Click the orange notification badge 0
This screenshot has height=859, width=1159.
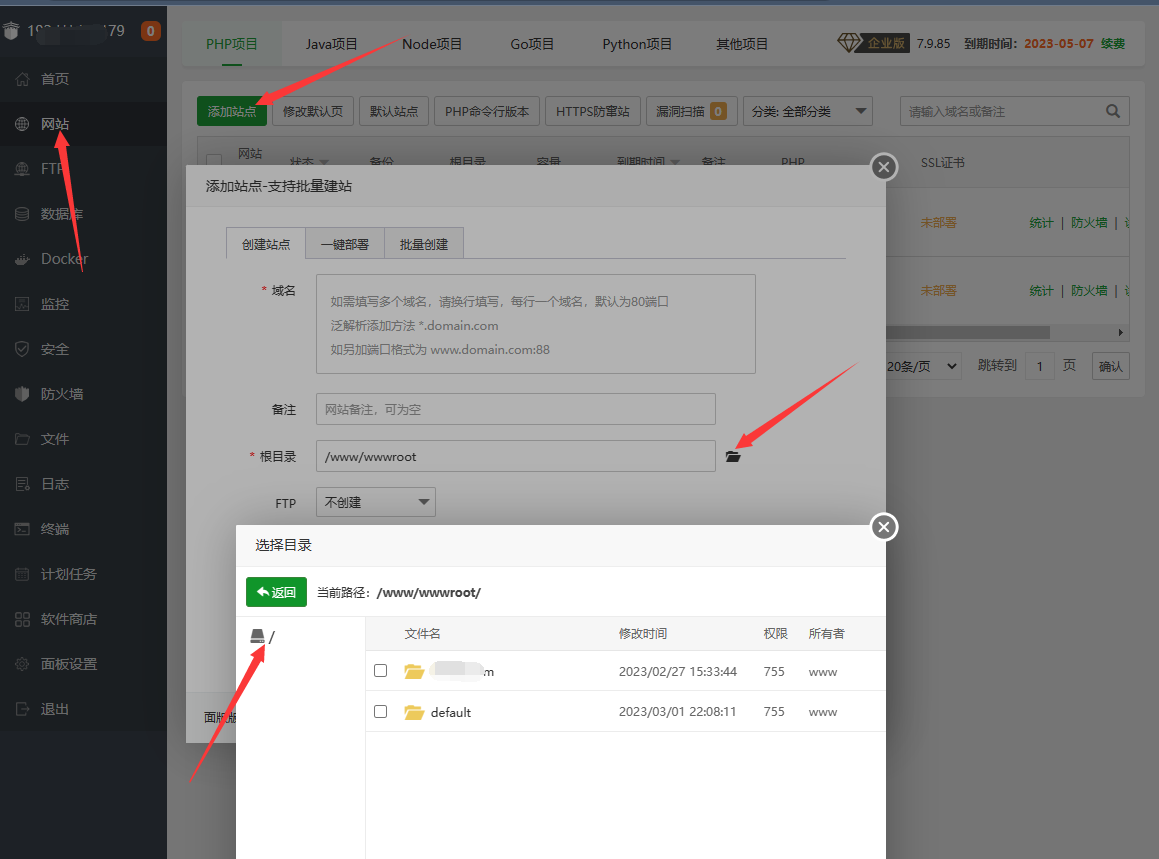151,31
